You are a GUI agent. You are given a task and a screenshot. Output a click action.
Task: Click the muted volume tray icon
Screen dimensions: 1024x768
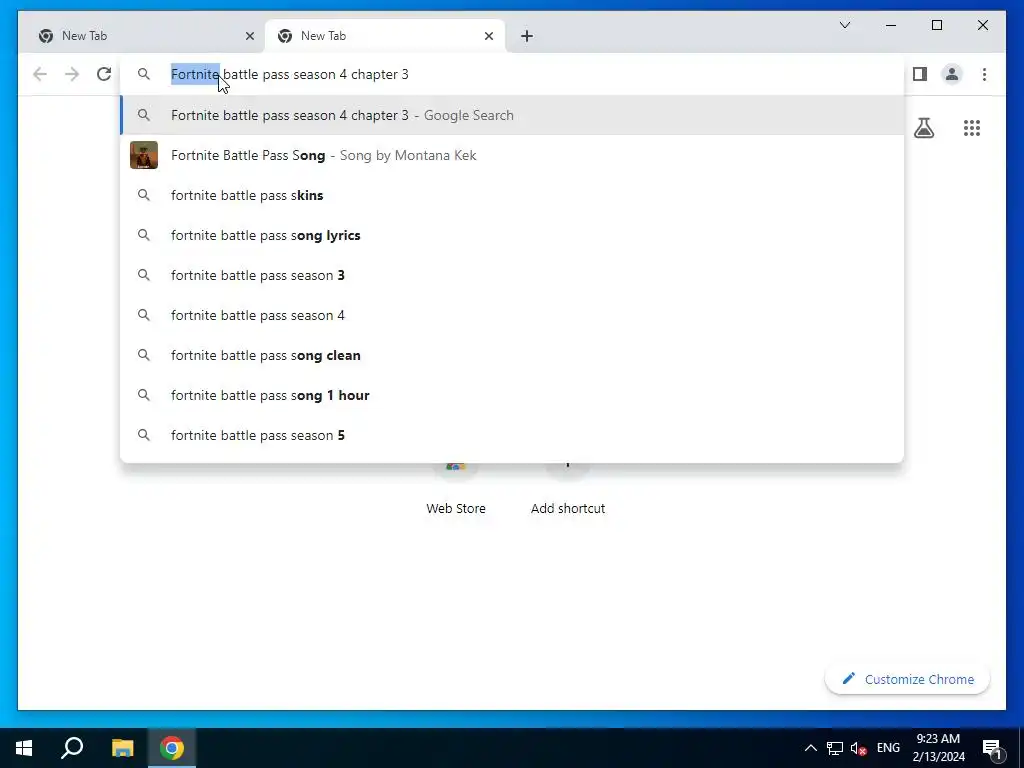pyautogui.click(x=858, y=748)
